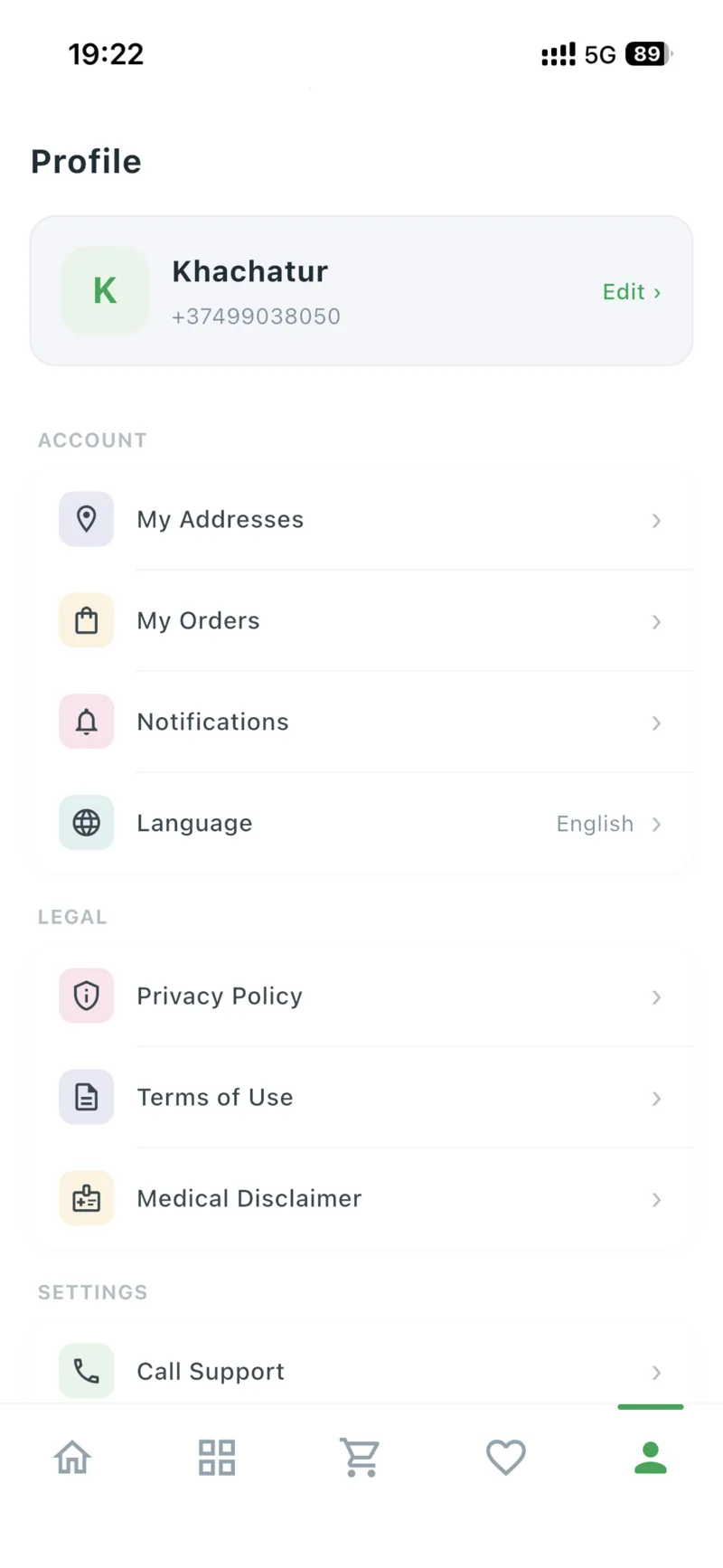Tap the green K profile avatar
Screen dimensions: 723x1568
click(105, 291)
